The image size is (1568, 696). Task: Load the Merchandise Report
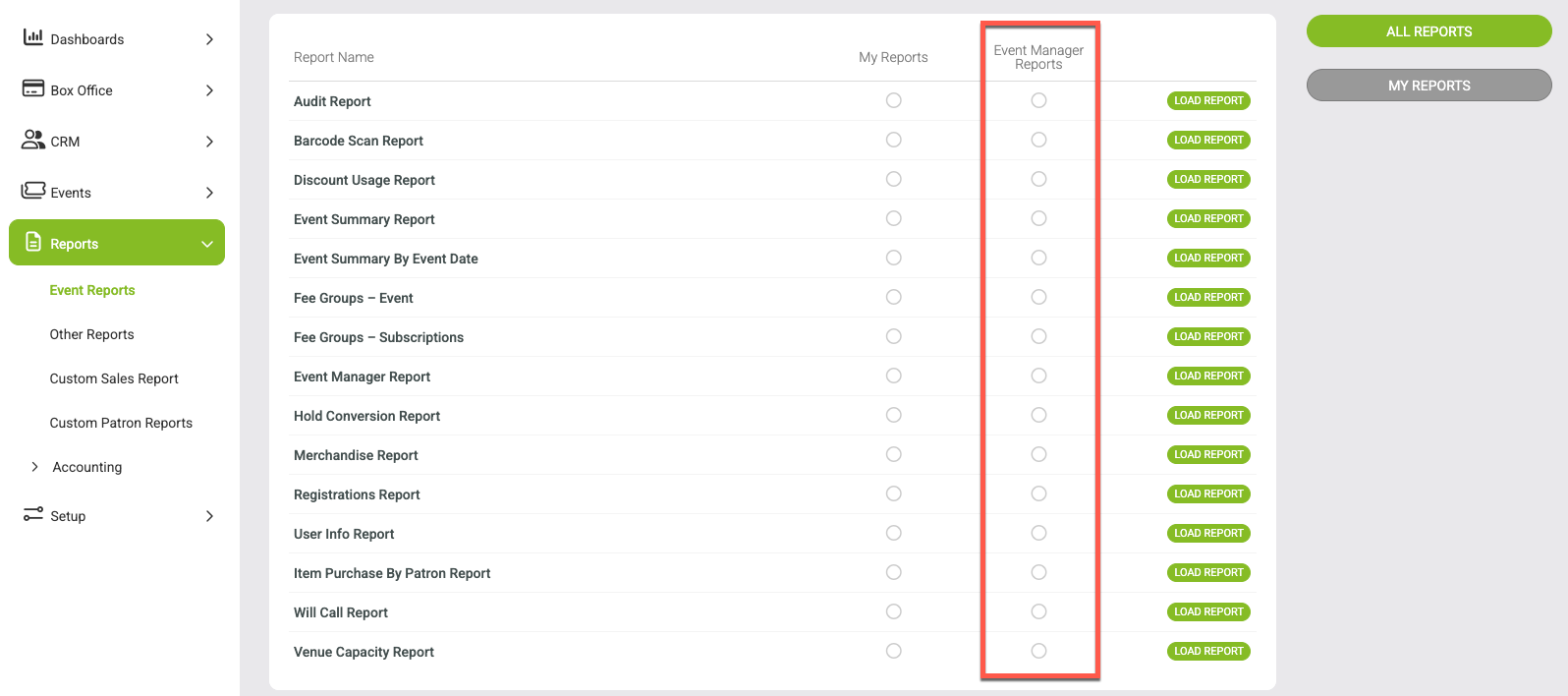click(x=1208, y=454)
